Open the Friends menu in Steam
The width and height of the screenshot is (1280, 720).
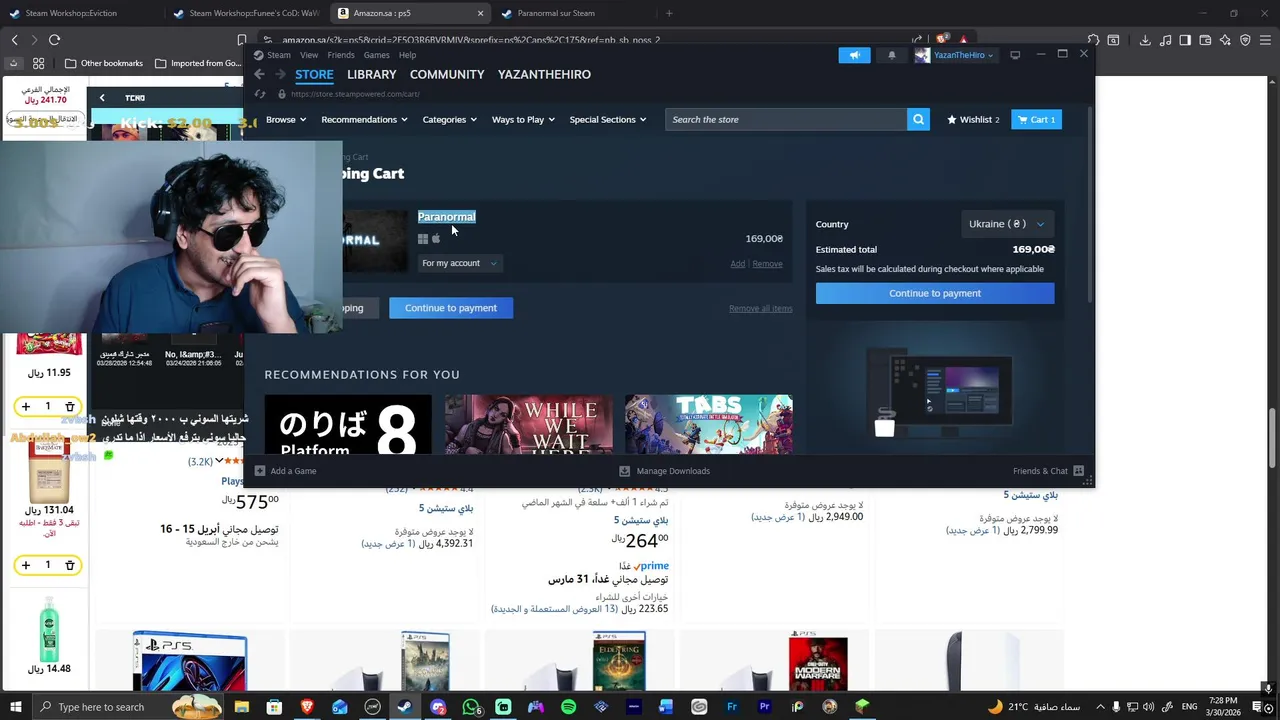340,55
